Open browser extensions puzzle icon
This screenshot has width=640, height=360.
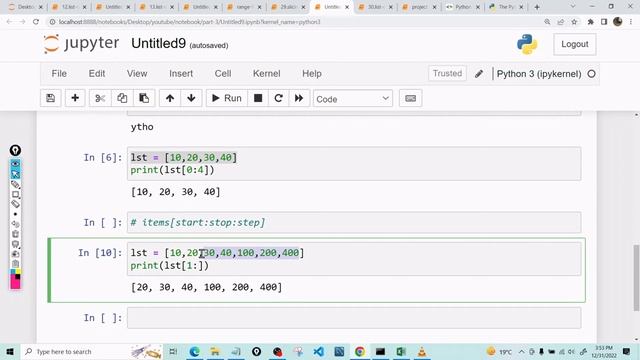coord(590,22)
